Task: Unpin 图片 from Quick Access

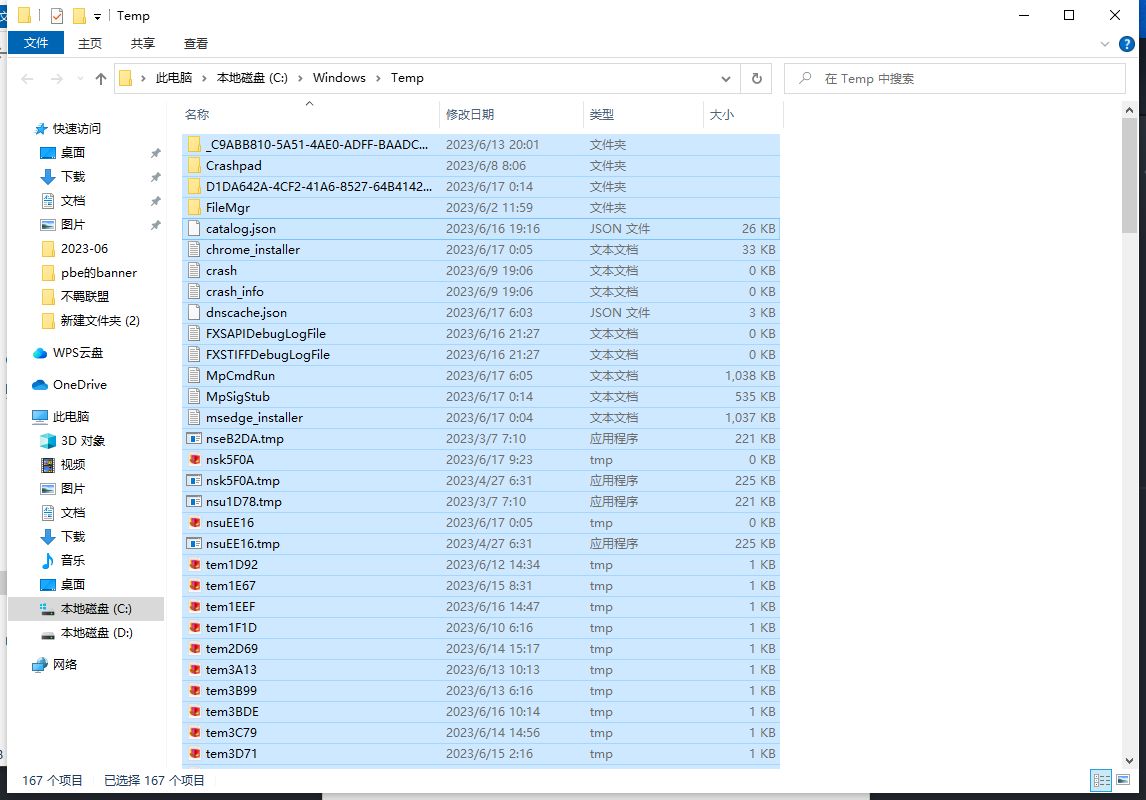Action: (157, 224)
